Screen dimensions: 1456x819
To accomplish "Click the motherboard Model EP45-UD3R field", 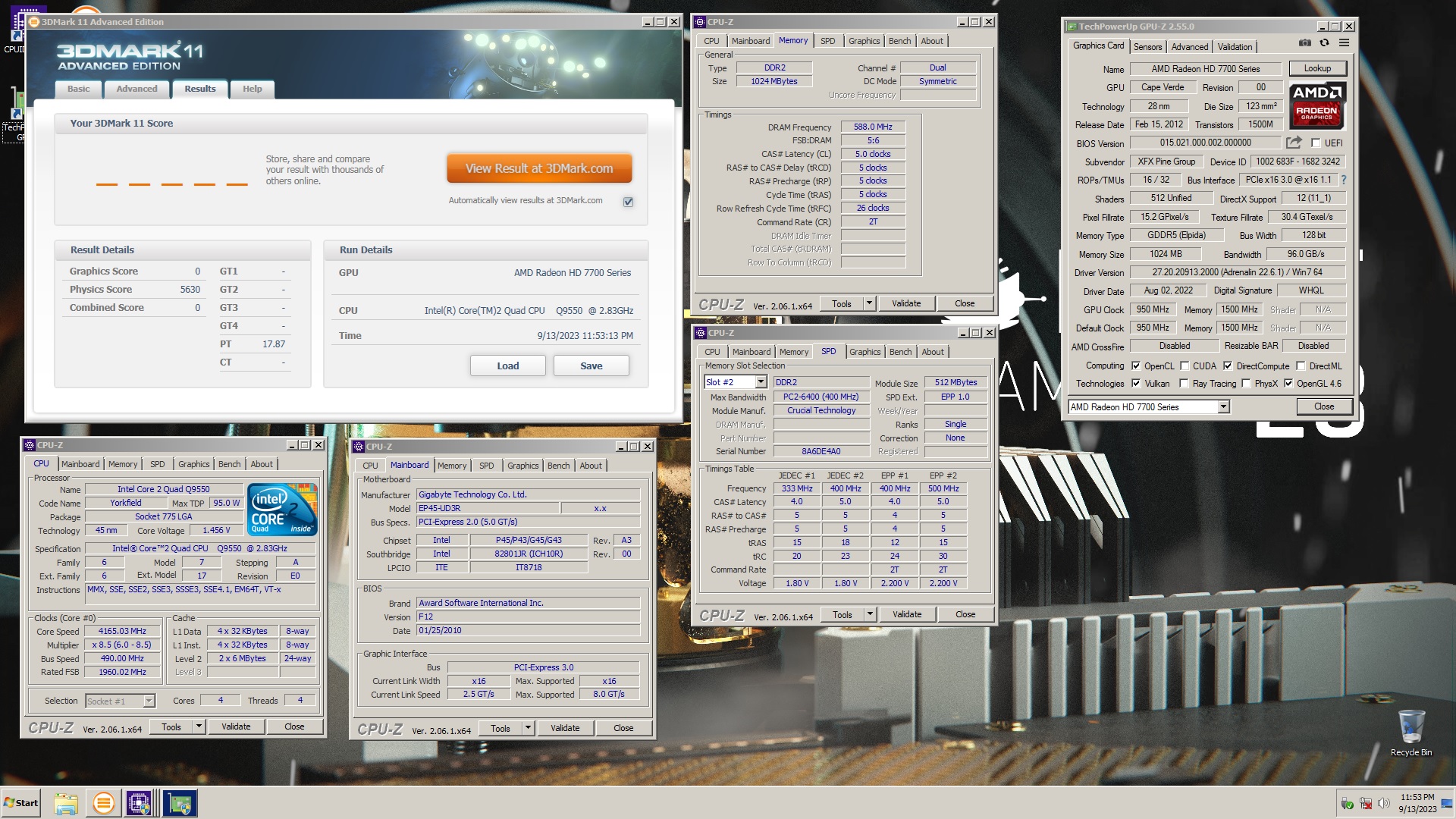I will point(488,508).
